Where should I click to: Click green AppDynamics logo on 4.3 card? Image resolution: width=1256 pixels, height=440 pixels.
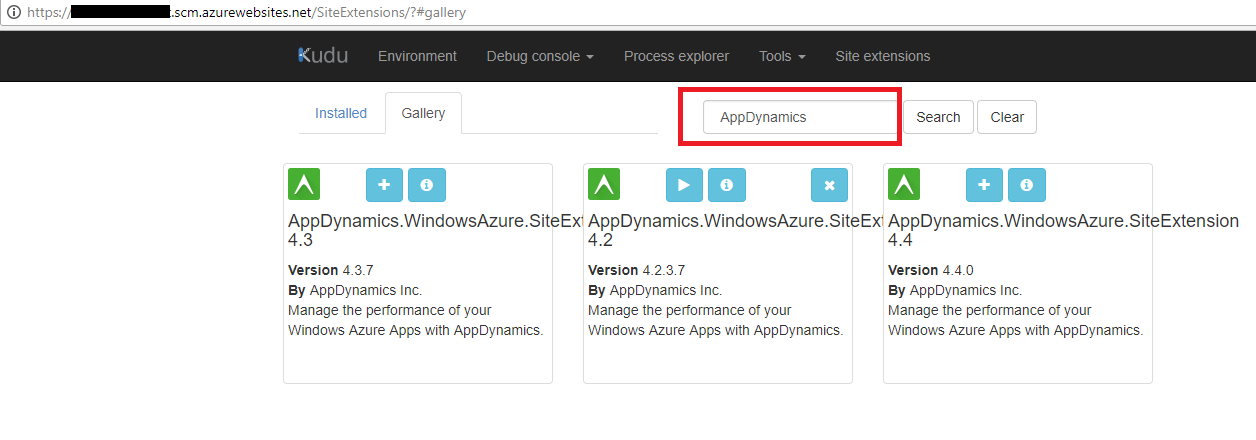tap(304, 184)
